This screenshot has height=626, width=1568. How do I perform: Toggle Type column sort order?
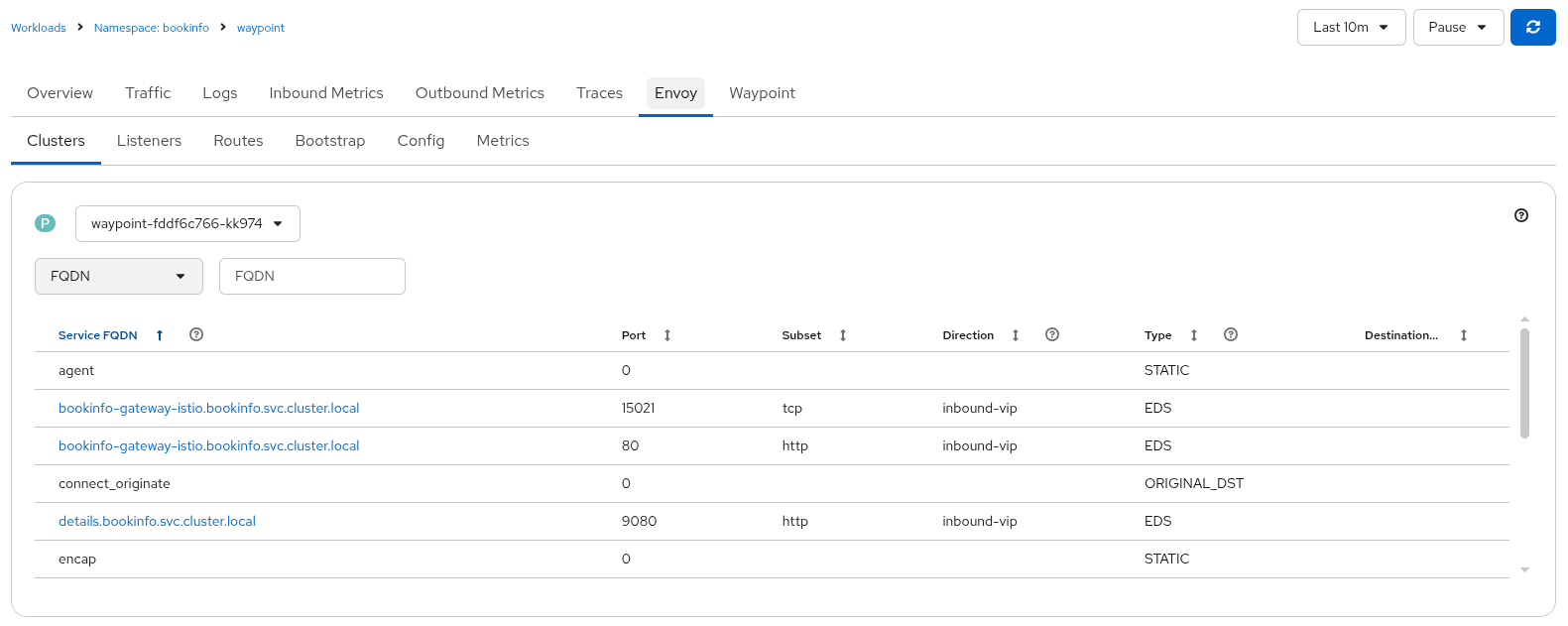tap(1194, 335)
